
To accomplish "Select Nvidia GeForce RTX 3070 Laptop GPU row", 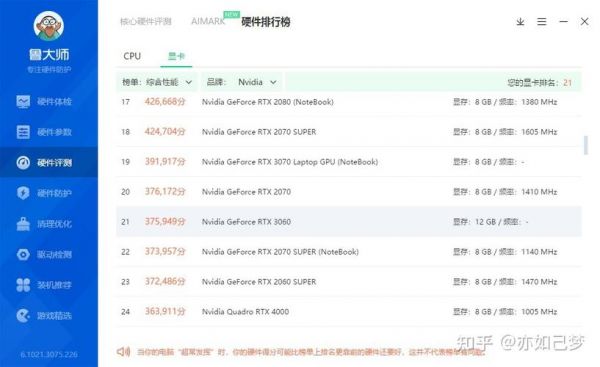I will click(349, 162).
